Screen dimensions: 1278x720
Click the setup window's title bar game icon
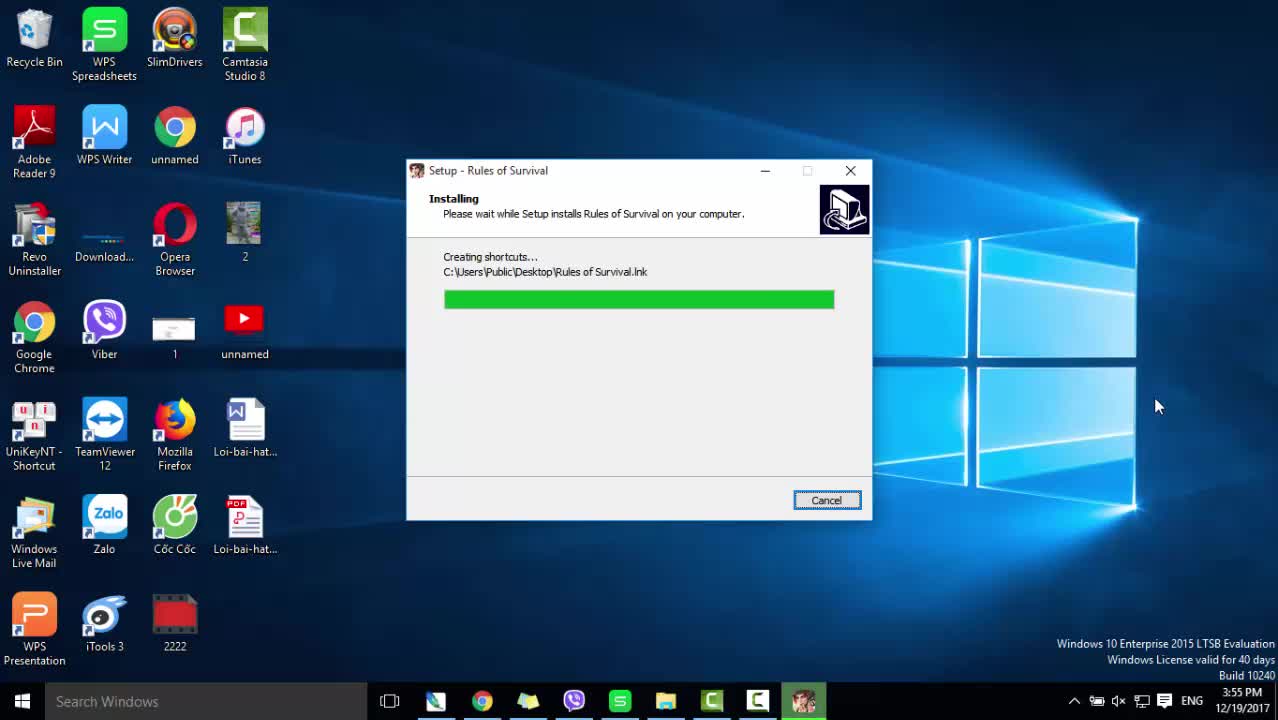click(x=417, y=171)
